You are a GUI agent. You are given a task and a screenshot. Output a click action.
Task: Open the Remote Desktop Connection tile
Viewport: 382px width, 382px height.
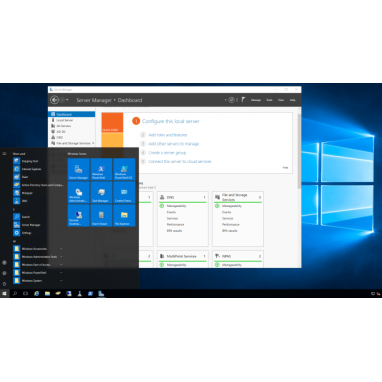pos(78,215)
